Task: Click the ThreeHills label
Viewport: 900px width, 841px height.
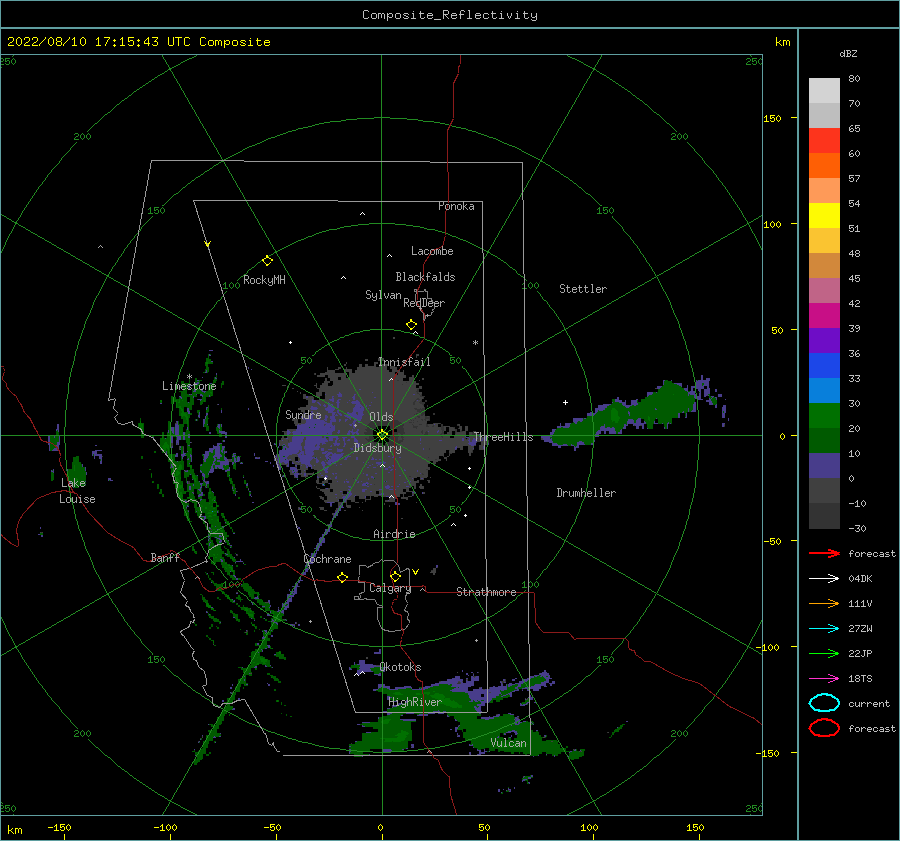Action: 503,437
